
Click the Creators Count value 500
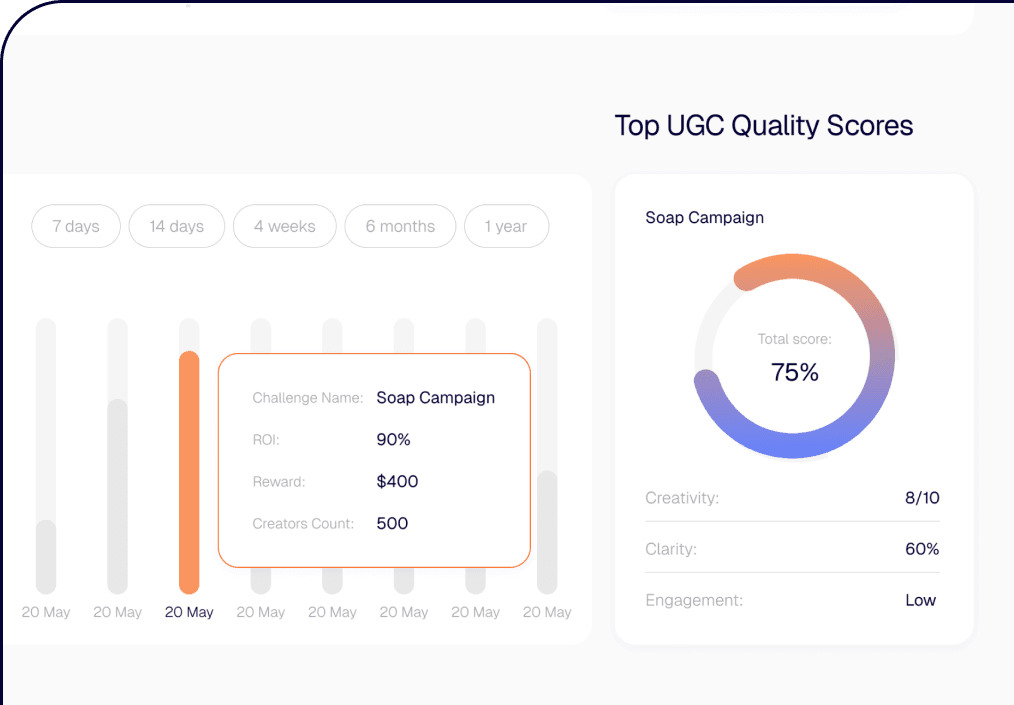click(x=392, y=523)
